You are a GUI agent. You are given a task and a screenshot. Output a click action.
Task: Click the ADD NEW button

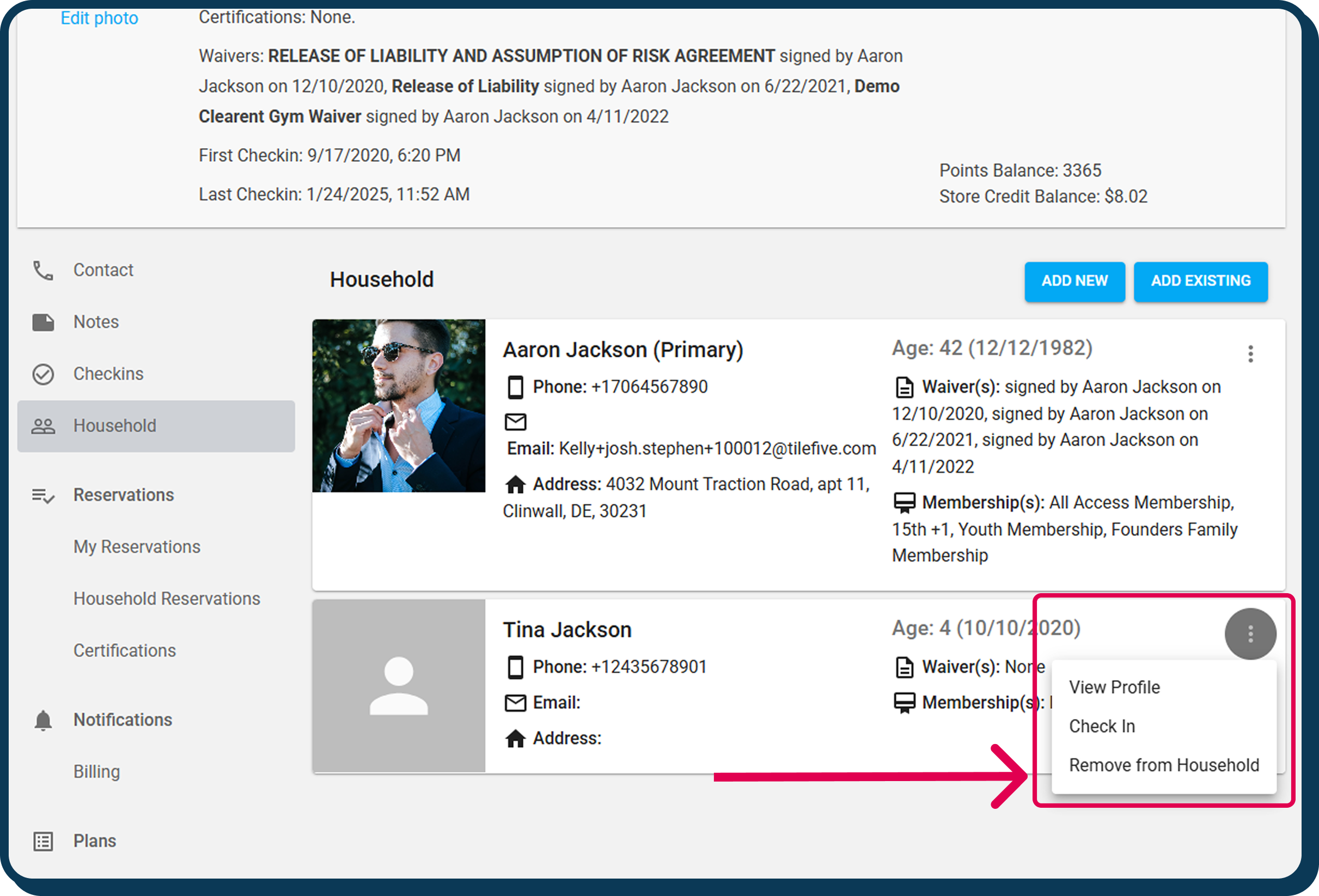pos(1074,281)
